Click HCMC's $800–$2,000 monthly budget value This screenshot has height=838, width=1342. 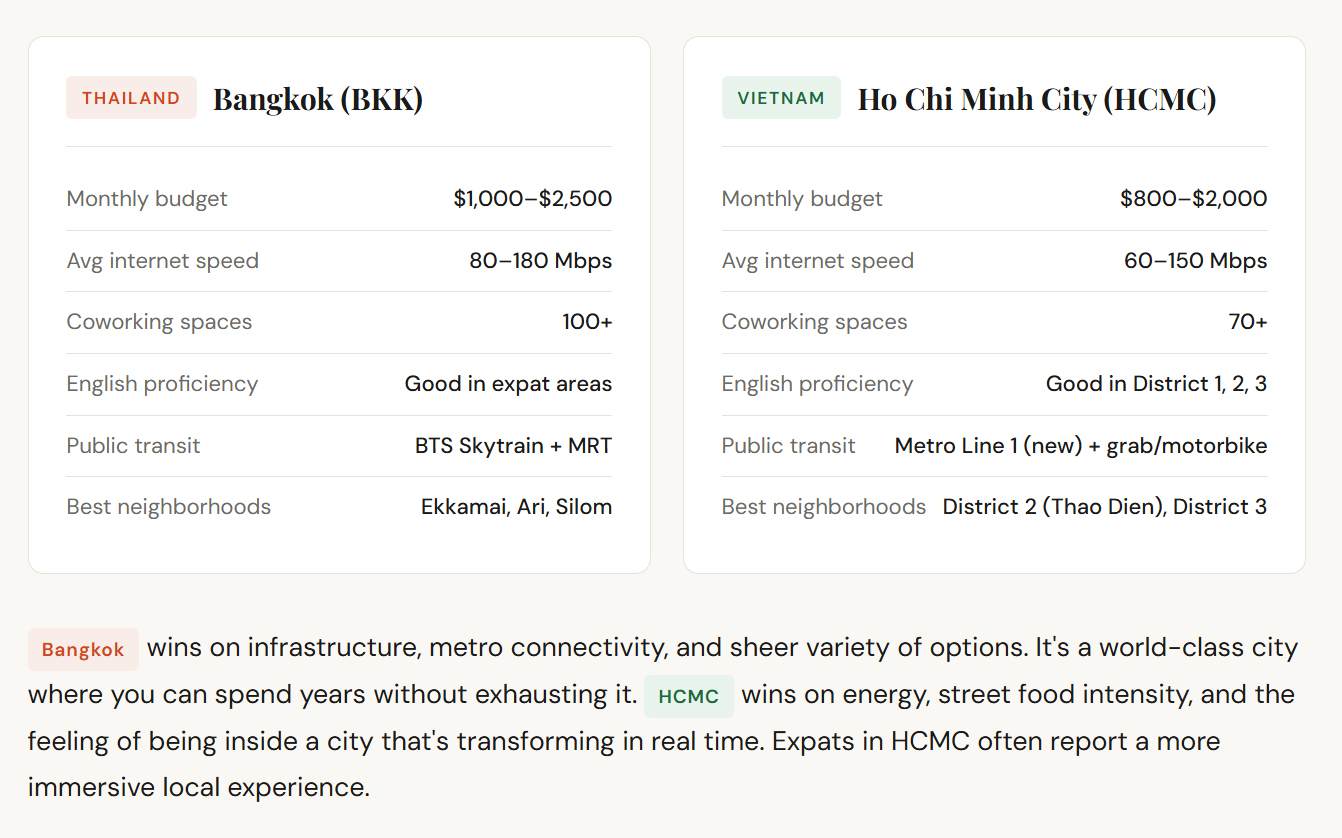tap(1193, 198)
